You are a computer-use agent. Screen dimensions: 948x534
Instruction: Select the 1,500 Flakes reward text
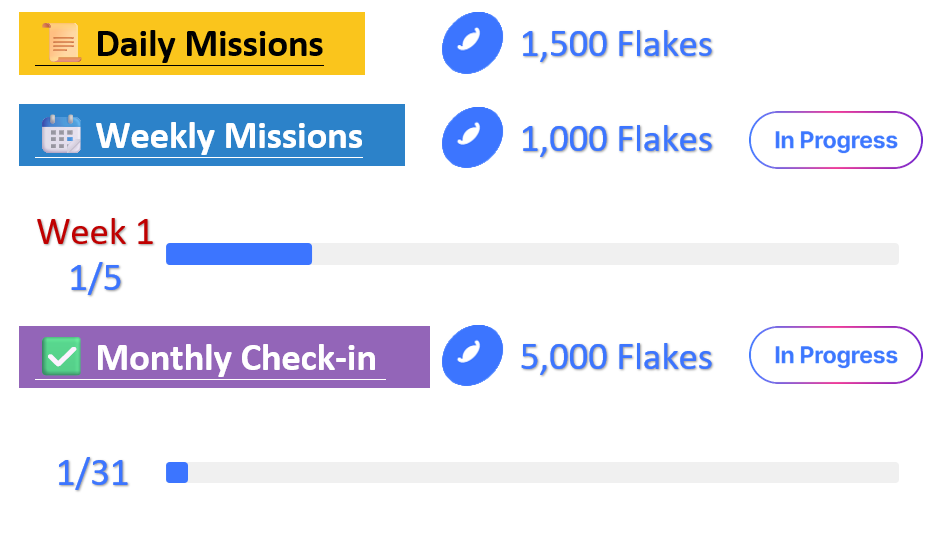(x=617, y=44)
